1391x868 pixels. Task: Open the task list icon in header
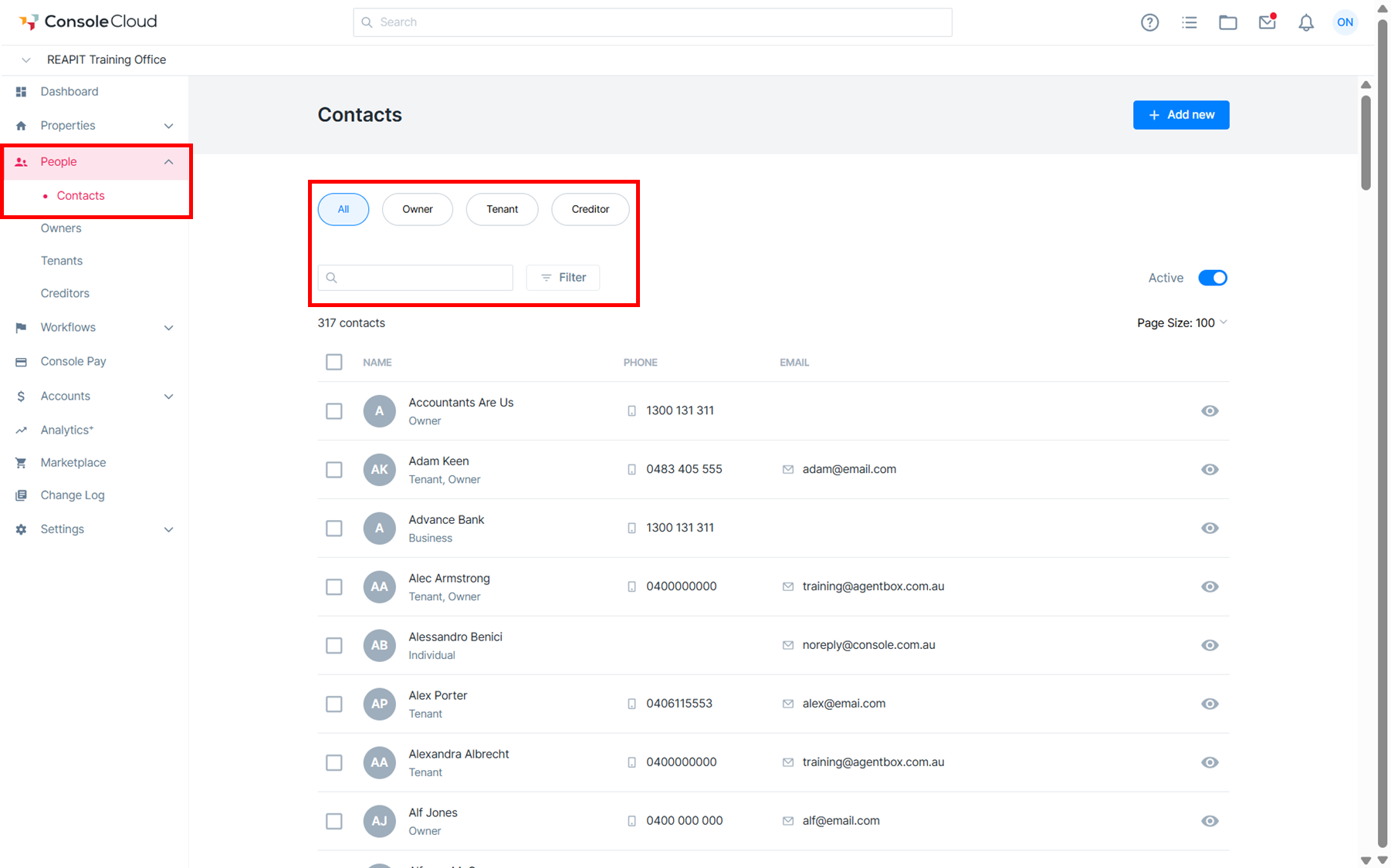point(1190,22)
